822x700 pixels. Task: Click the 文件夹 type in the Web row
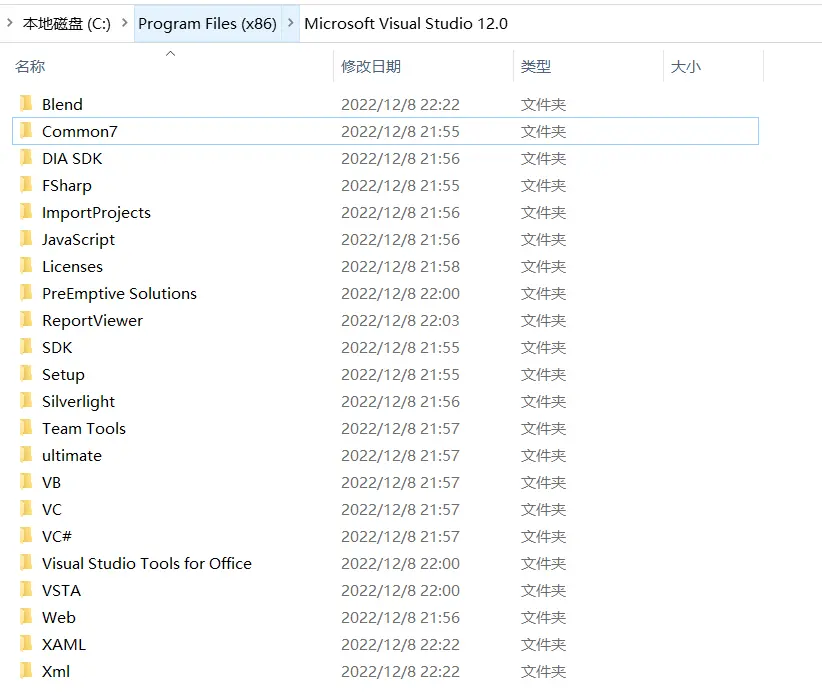pos(543,618)
